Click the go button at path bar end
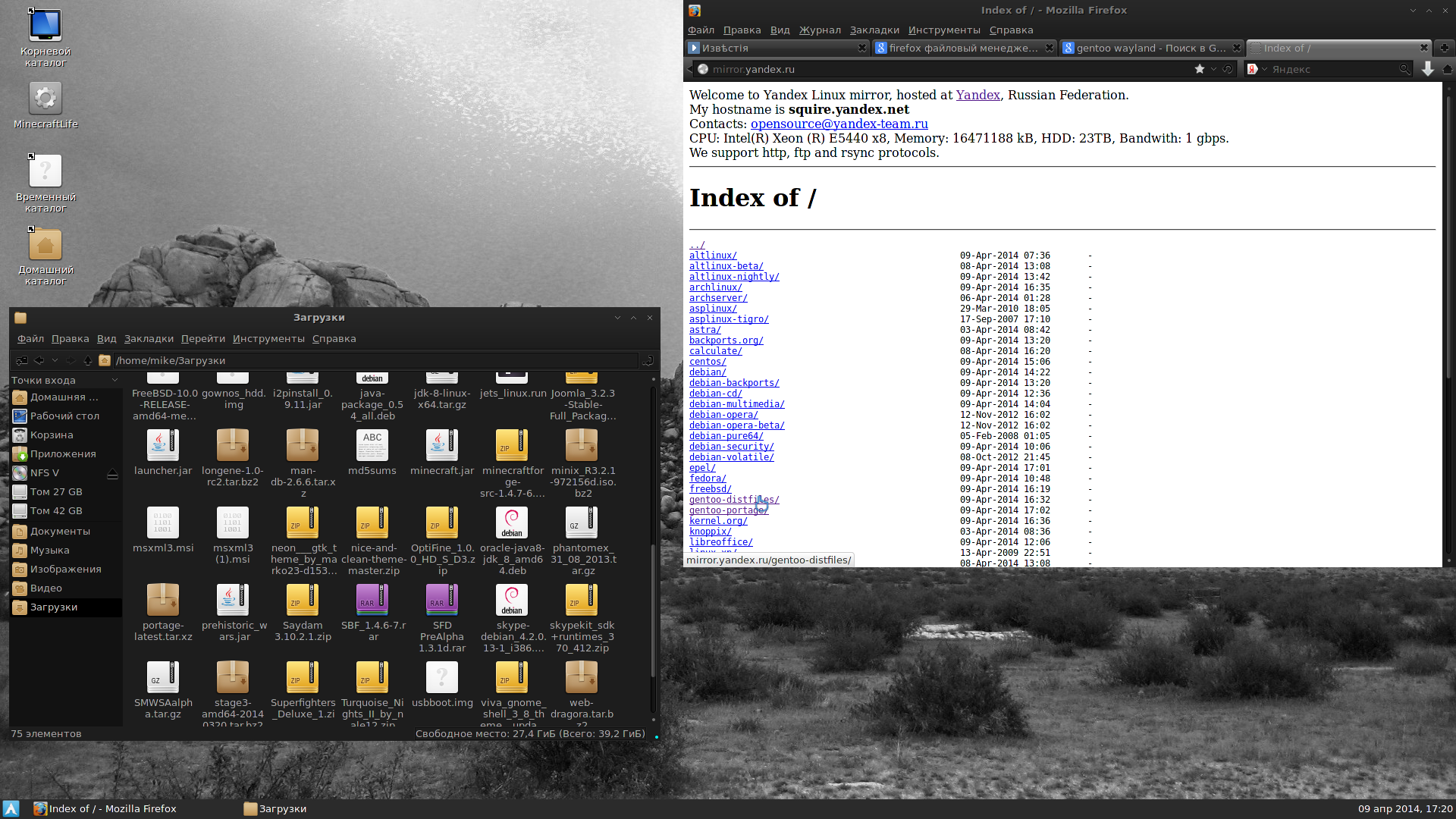Screen dimensions: 1456x819 click(x=648, y=360)
